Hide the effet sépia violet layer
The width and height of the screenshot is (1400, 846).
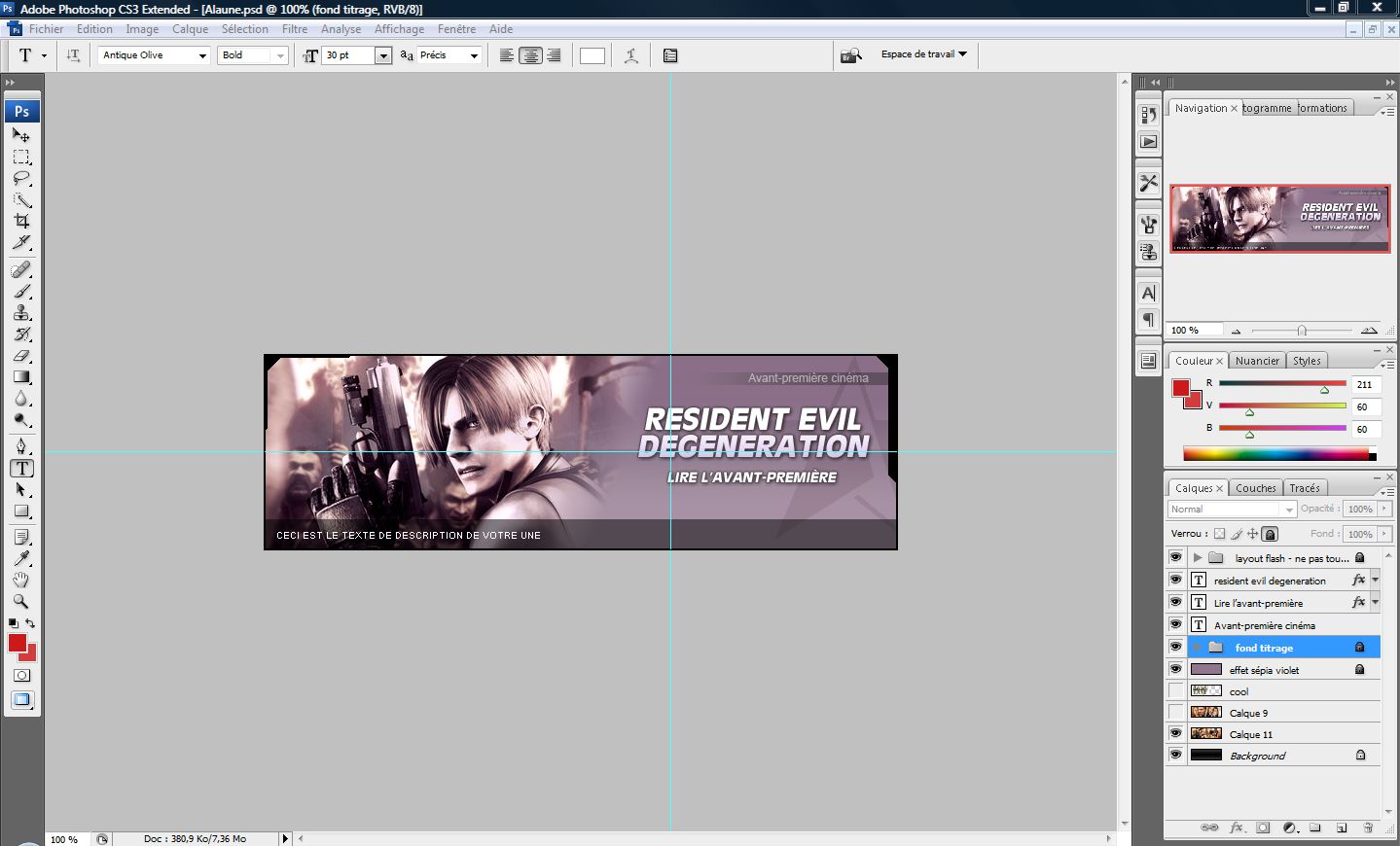coord(1175,669)
